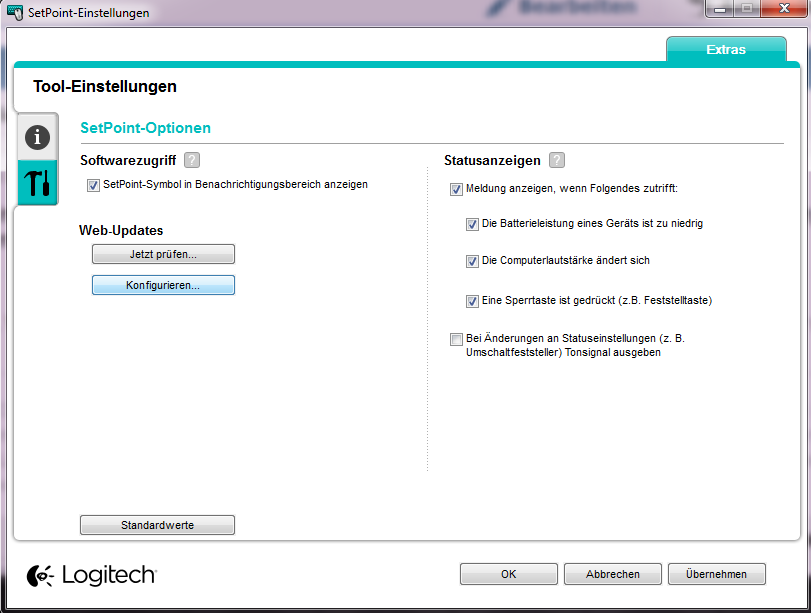Restore defaults with Standardwerte button

pos(157,525)
